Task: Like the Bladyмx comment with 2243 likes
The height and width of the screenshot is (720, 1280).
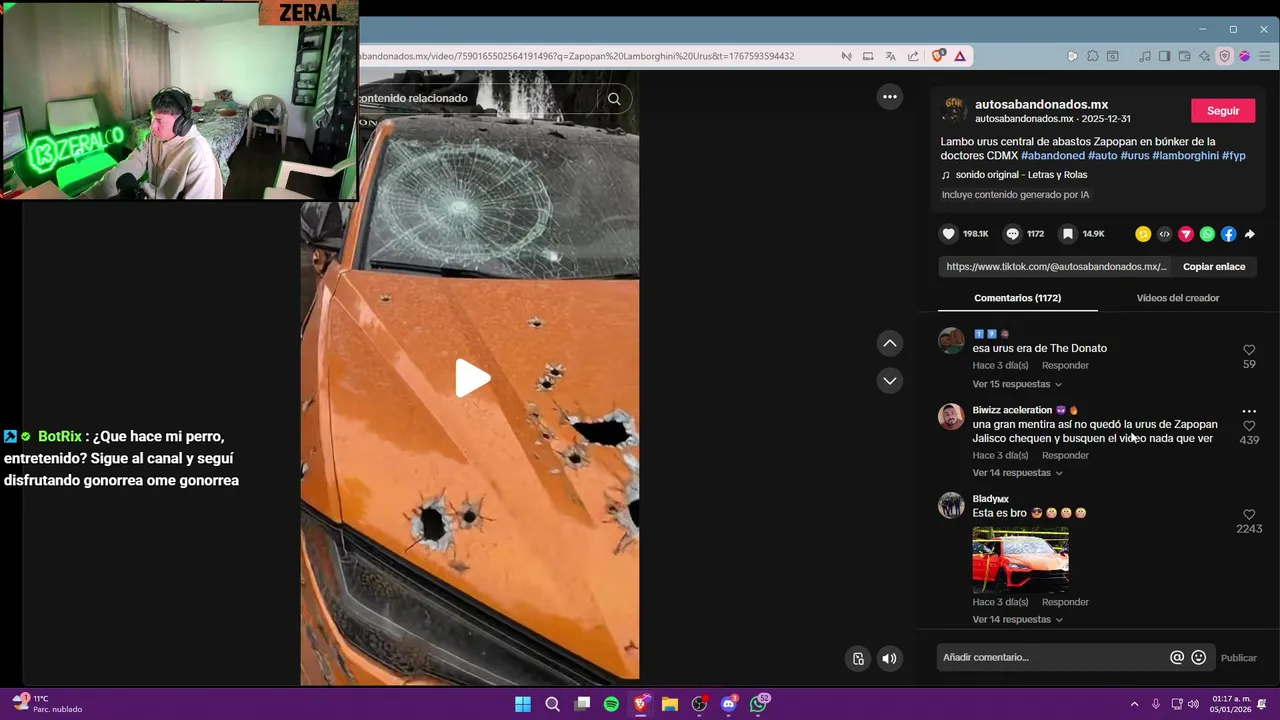Action: [x=1249, y=515]
